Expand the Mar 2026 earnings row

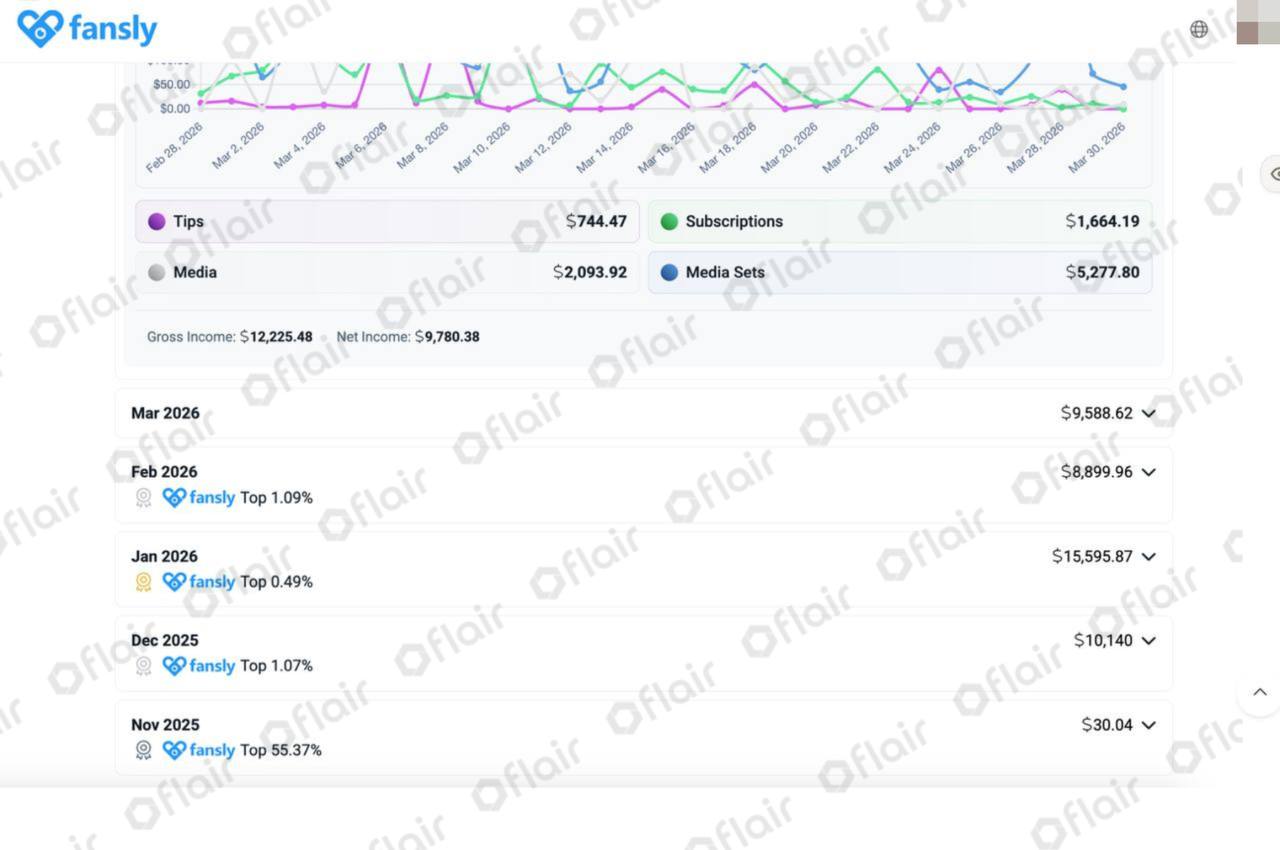coord(643,413)
